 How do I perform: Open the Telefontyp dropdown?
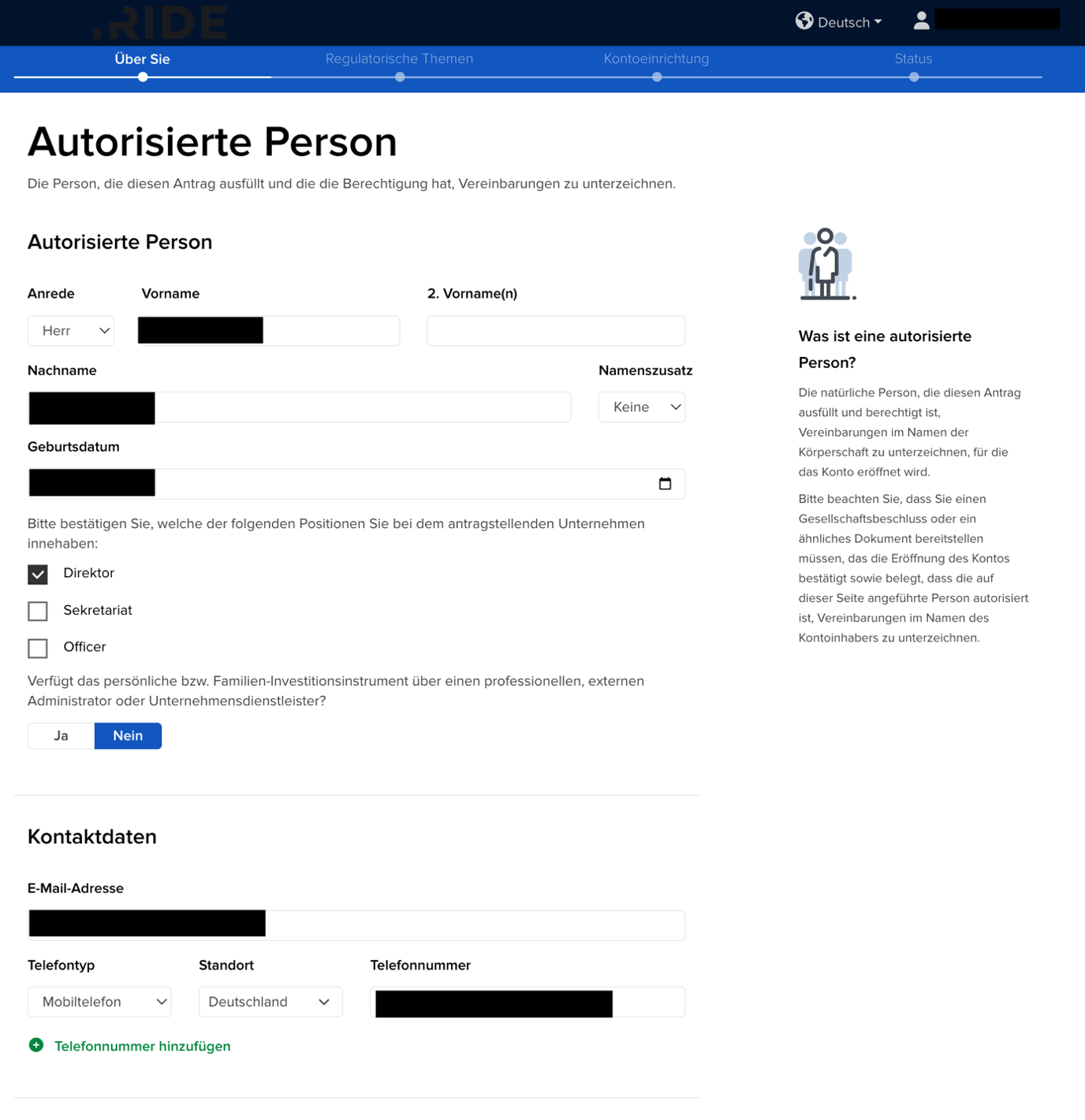[99, 1002]
